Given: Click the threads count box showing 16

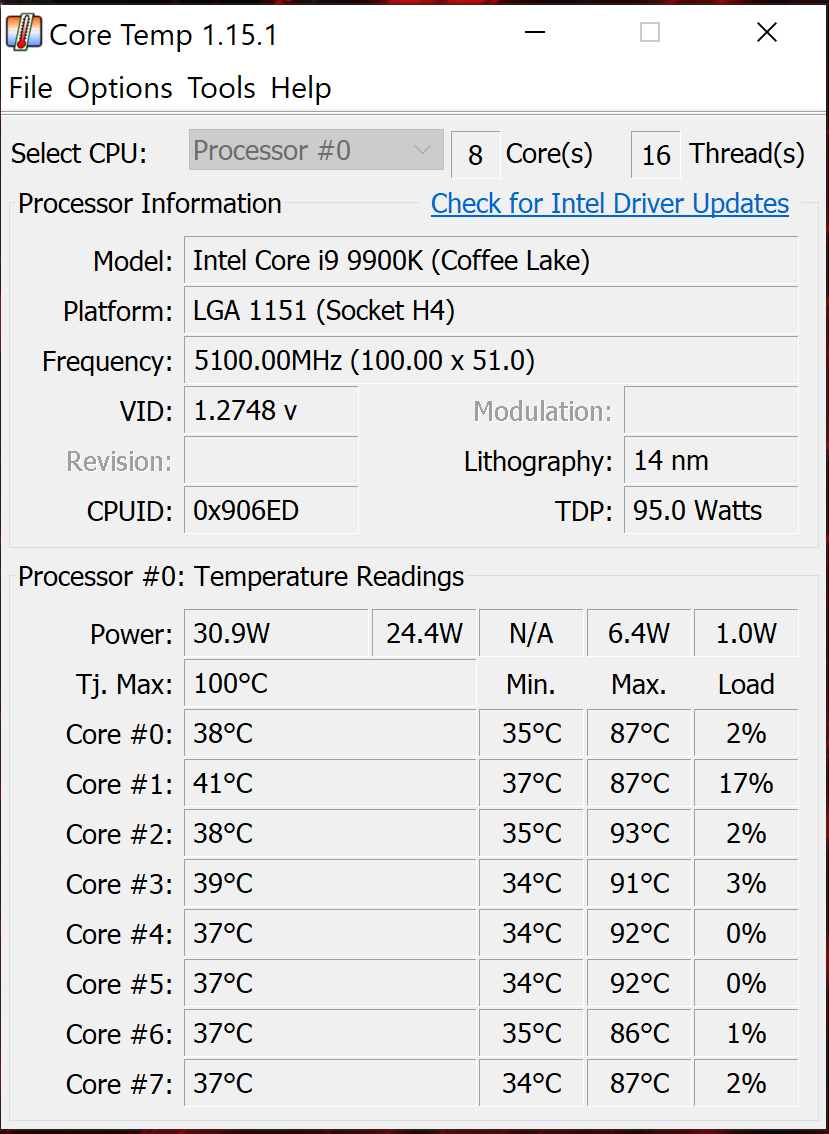Looking at the screenshot, I should pyautogui.click(x=655, y=155).
